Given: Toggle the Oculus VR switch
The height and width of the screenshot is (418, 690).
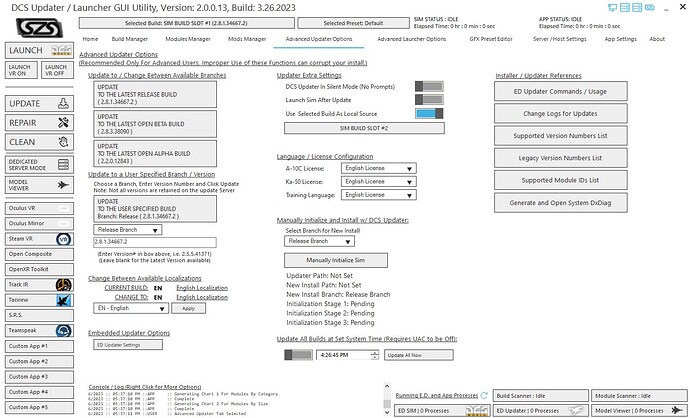Looking at the screenshot, I should click(x=63, y=208).
